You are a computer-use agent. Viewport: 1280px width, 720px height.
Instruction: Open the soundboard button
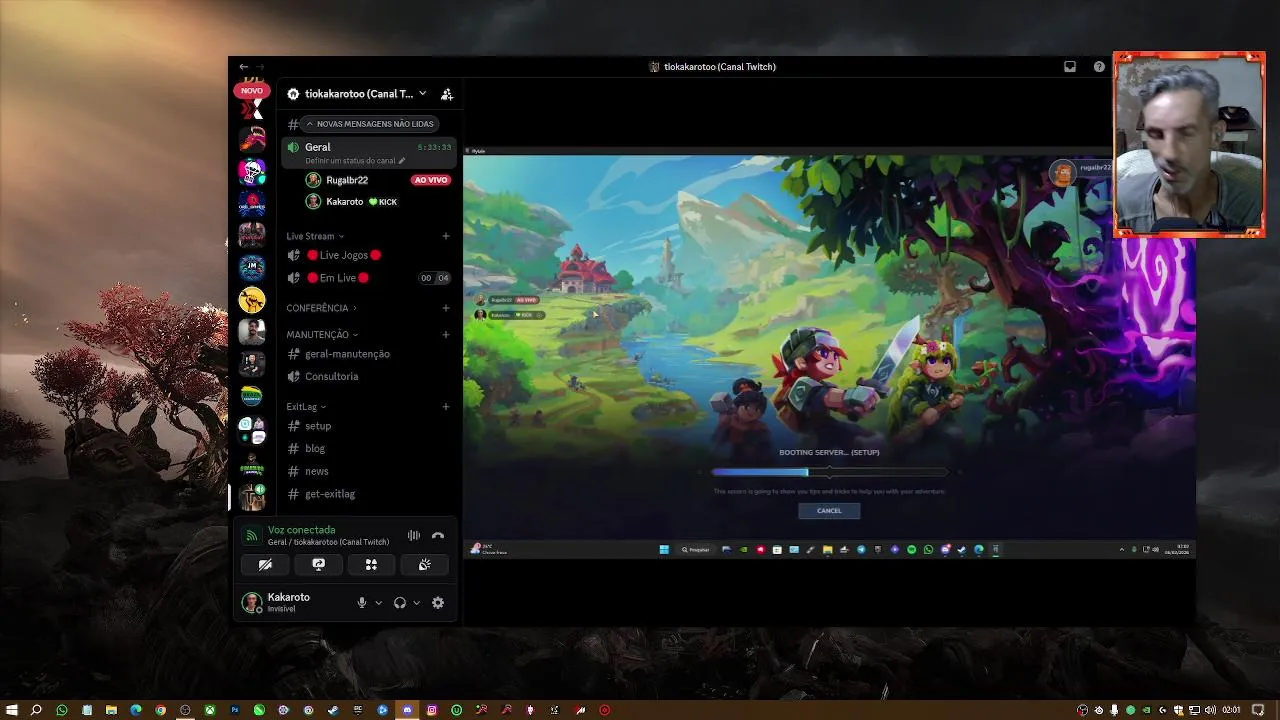tap(425, 565)
